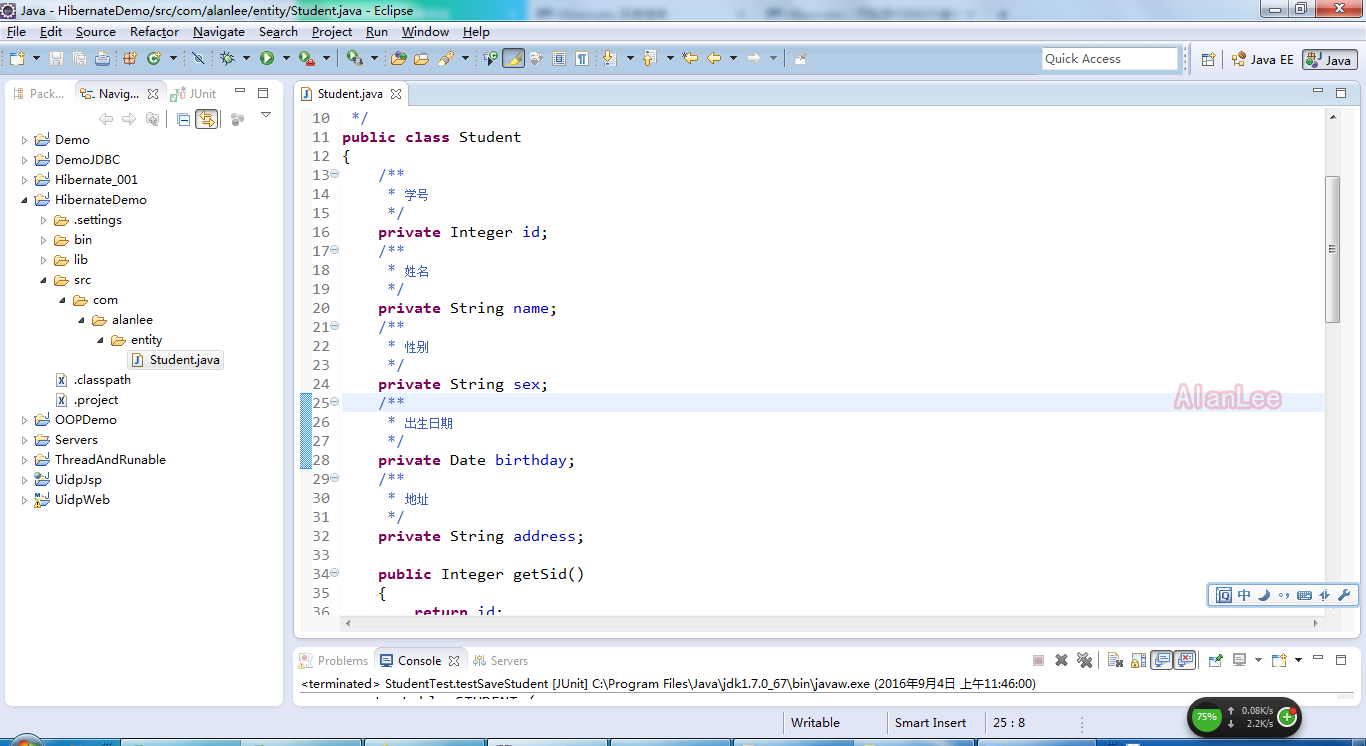Select the ThreadAndRunable project
This screenshot has height=746, width=1366.
coord(101,460)
